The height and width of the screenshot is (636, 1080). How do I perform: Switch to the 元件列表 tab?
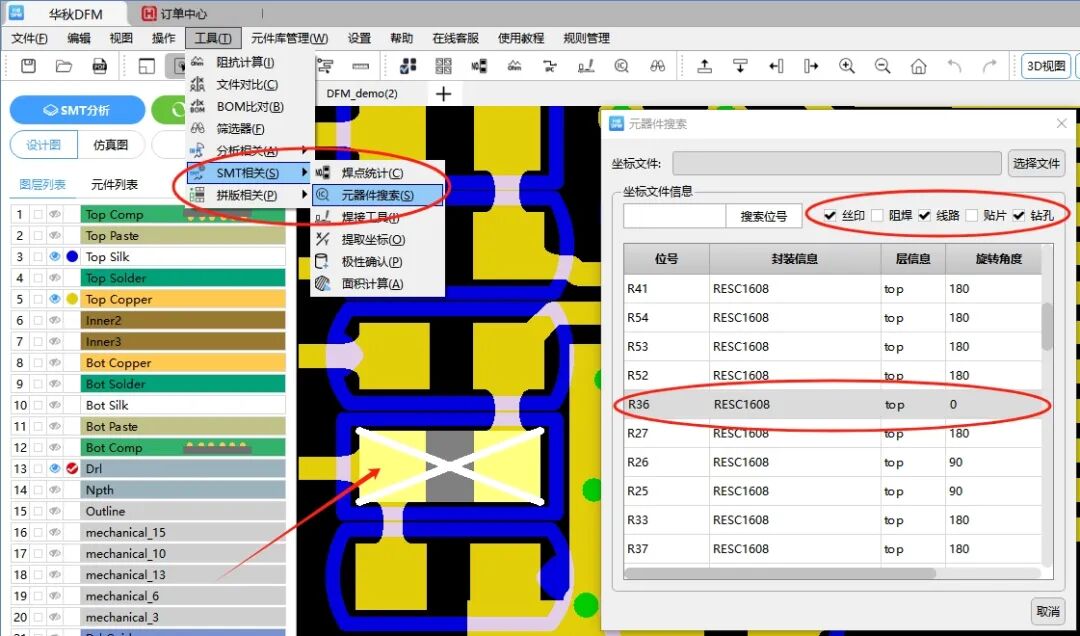(114, 184)
